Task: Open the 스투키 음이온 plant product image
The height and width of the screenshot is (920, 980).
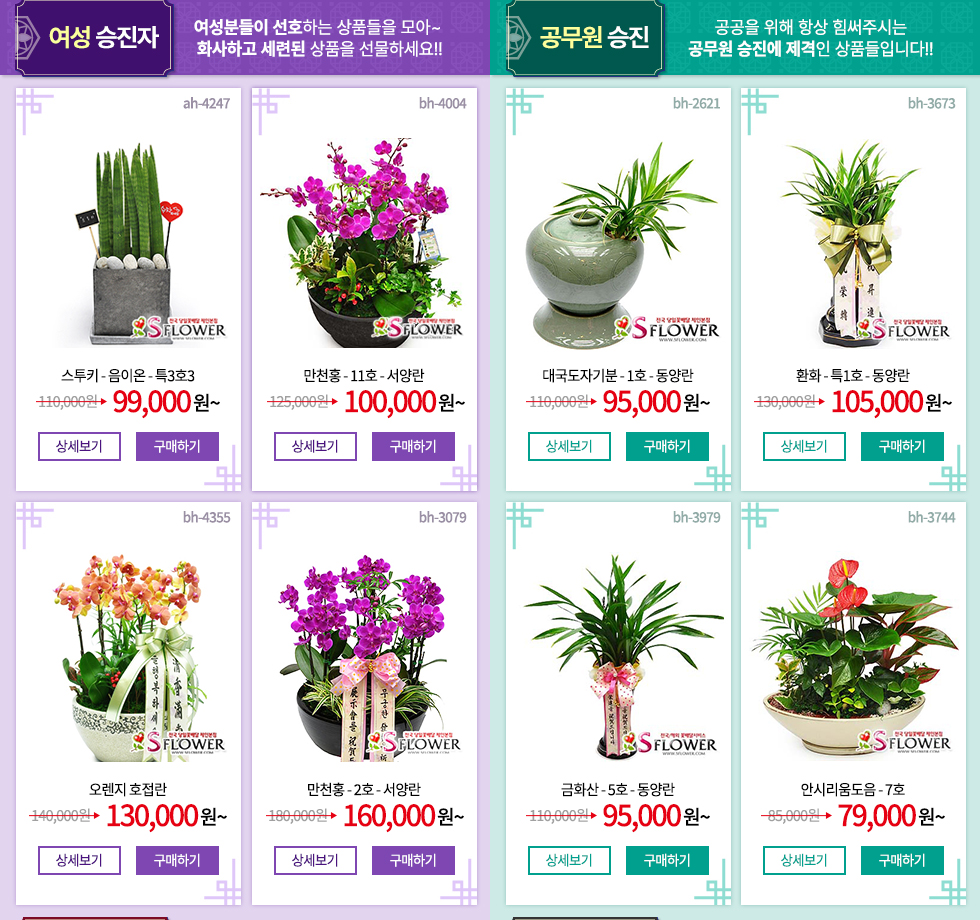Action: (x=128, y=241)
